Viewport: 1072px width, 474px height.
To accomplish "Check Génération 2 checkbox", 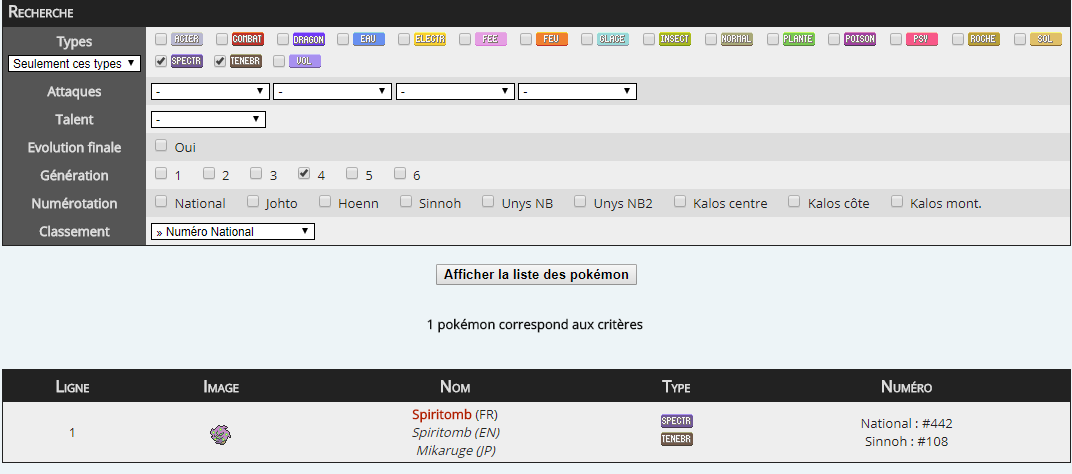I will (209, 173).
